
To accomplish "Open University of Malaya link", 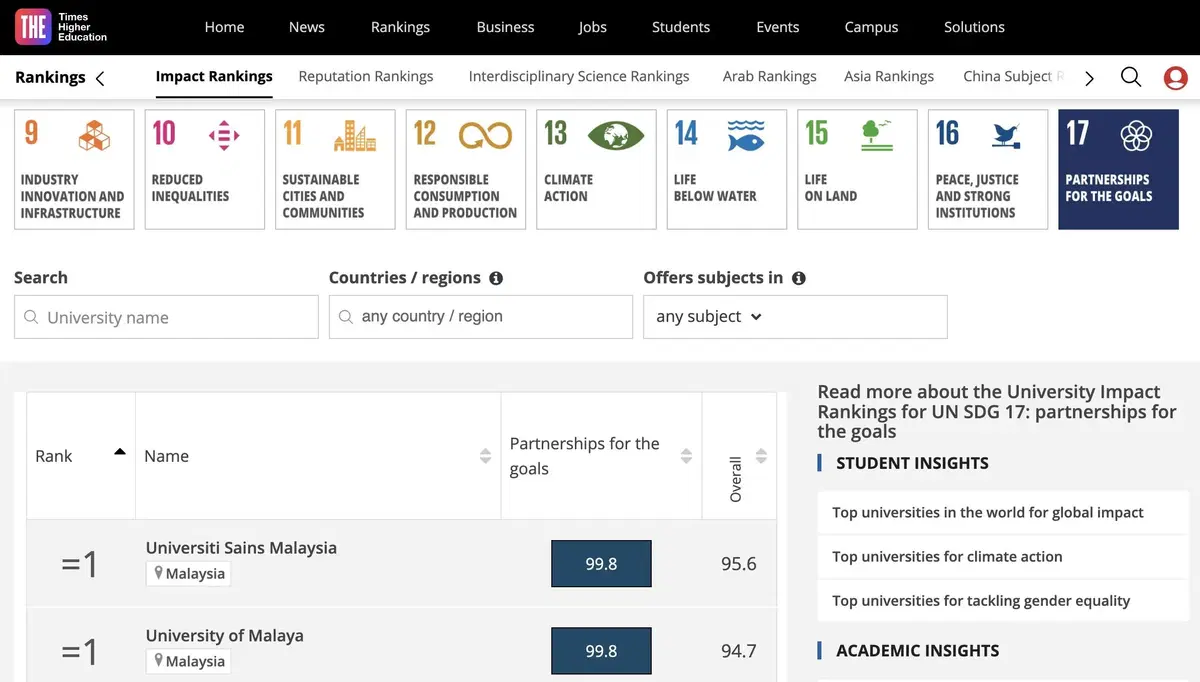I will 225,635.
